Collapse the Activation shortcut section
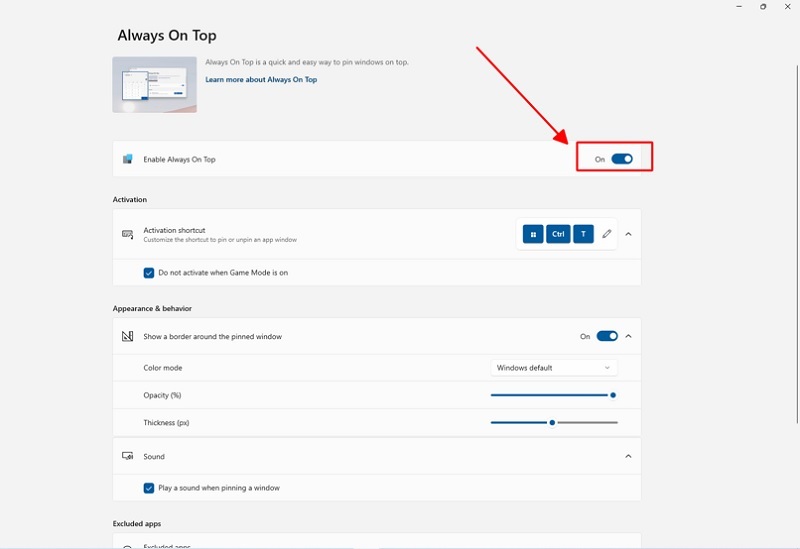Viewport: 800px width, 549px height. 628,234
